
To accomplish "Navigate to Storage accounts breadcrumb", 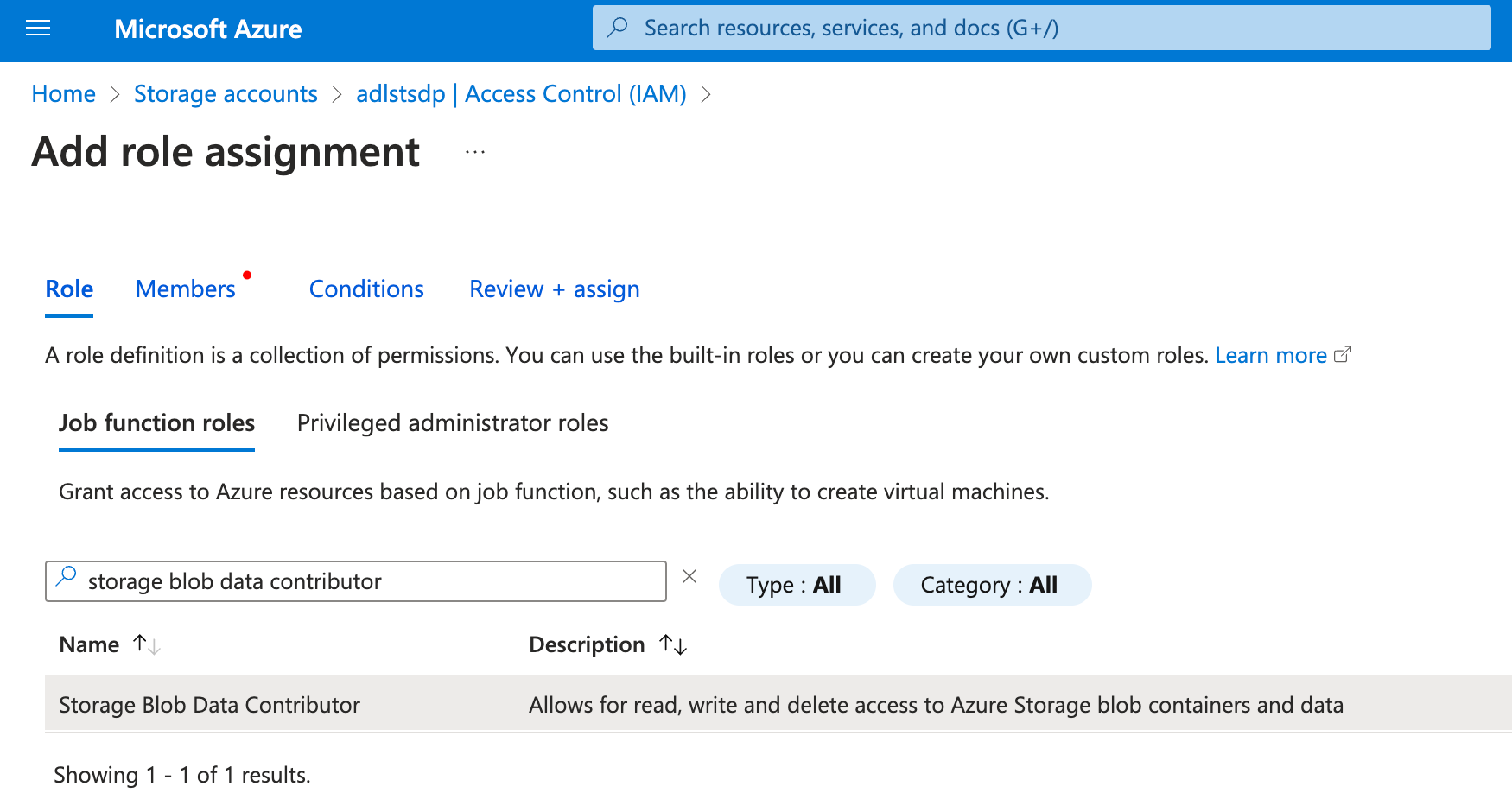I will coord(226,93).
